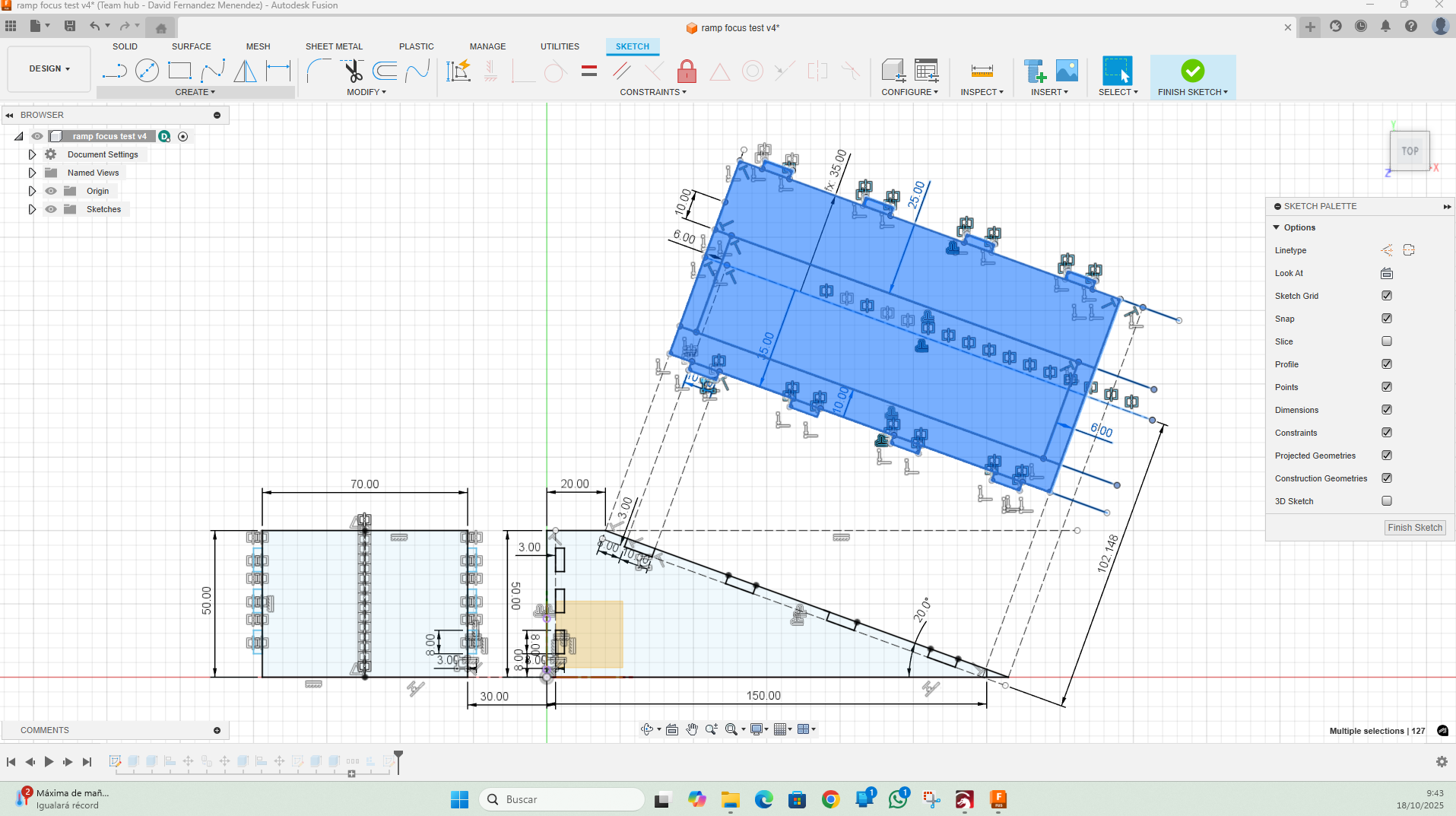Screen dimensions: 1456x816
Task: Select the Fillet tool in Modify
Action: tap(319, 71)
